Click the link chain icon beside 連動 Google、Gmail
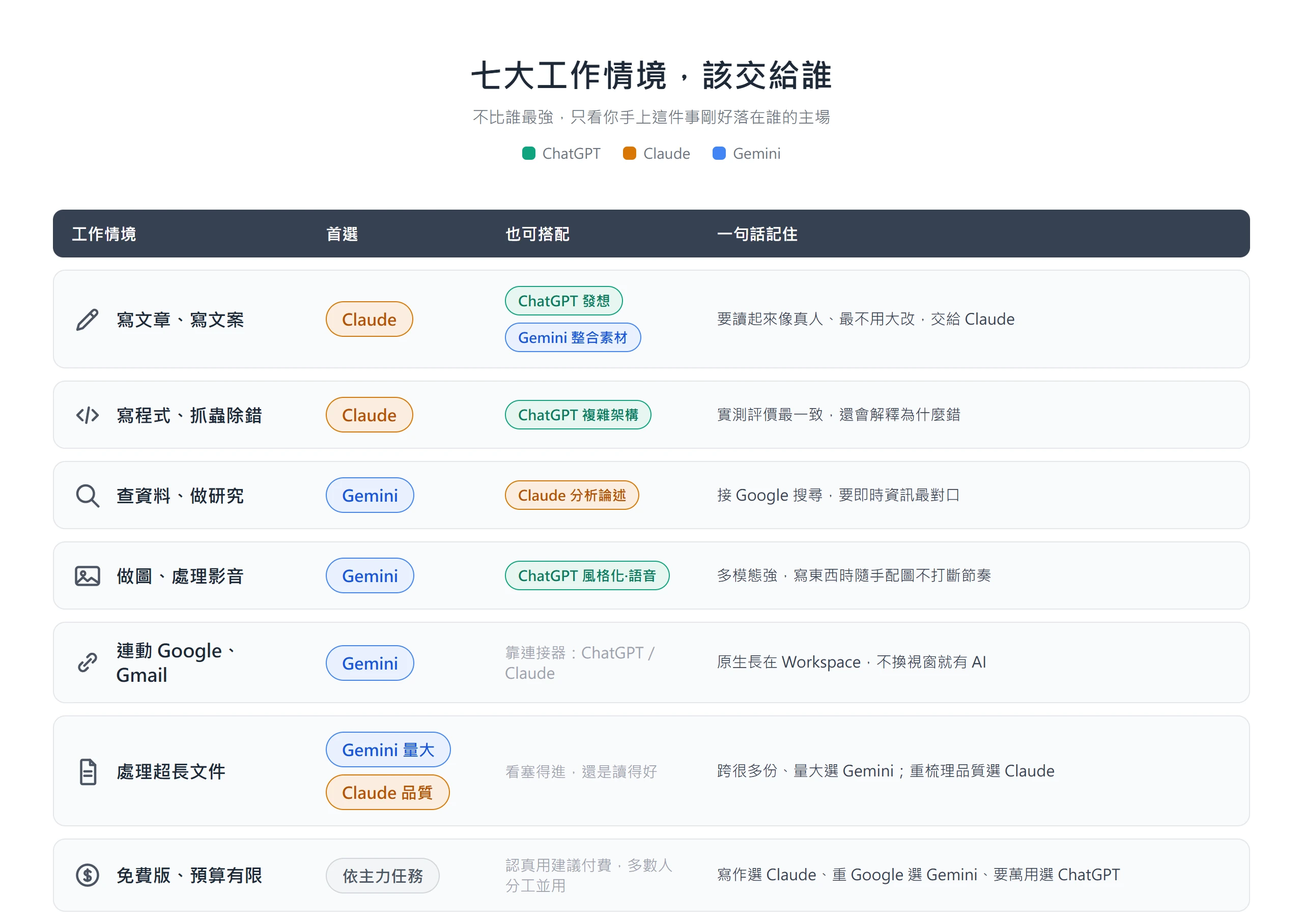The width and height of the screenshot is (1303, 924). coord(88,663)
